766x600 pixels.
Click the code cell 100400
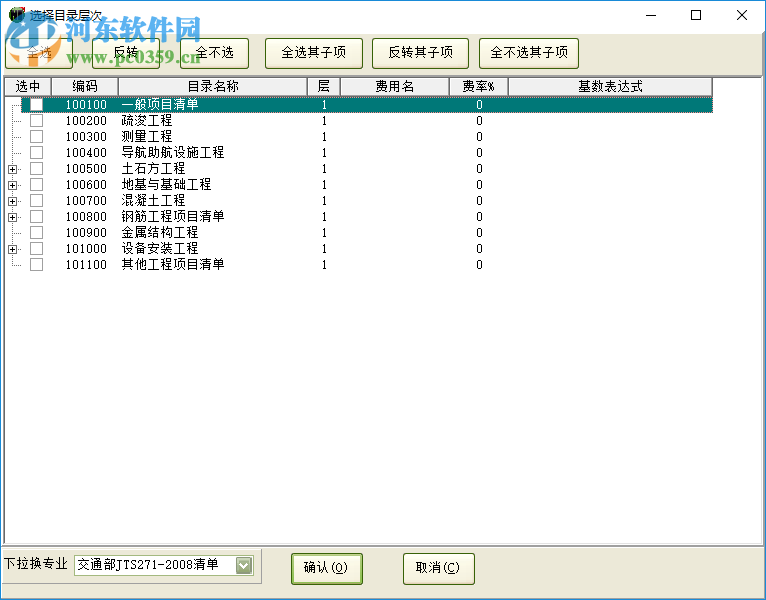[86, 152]
